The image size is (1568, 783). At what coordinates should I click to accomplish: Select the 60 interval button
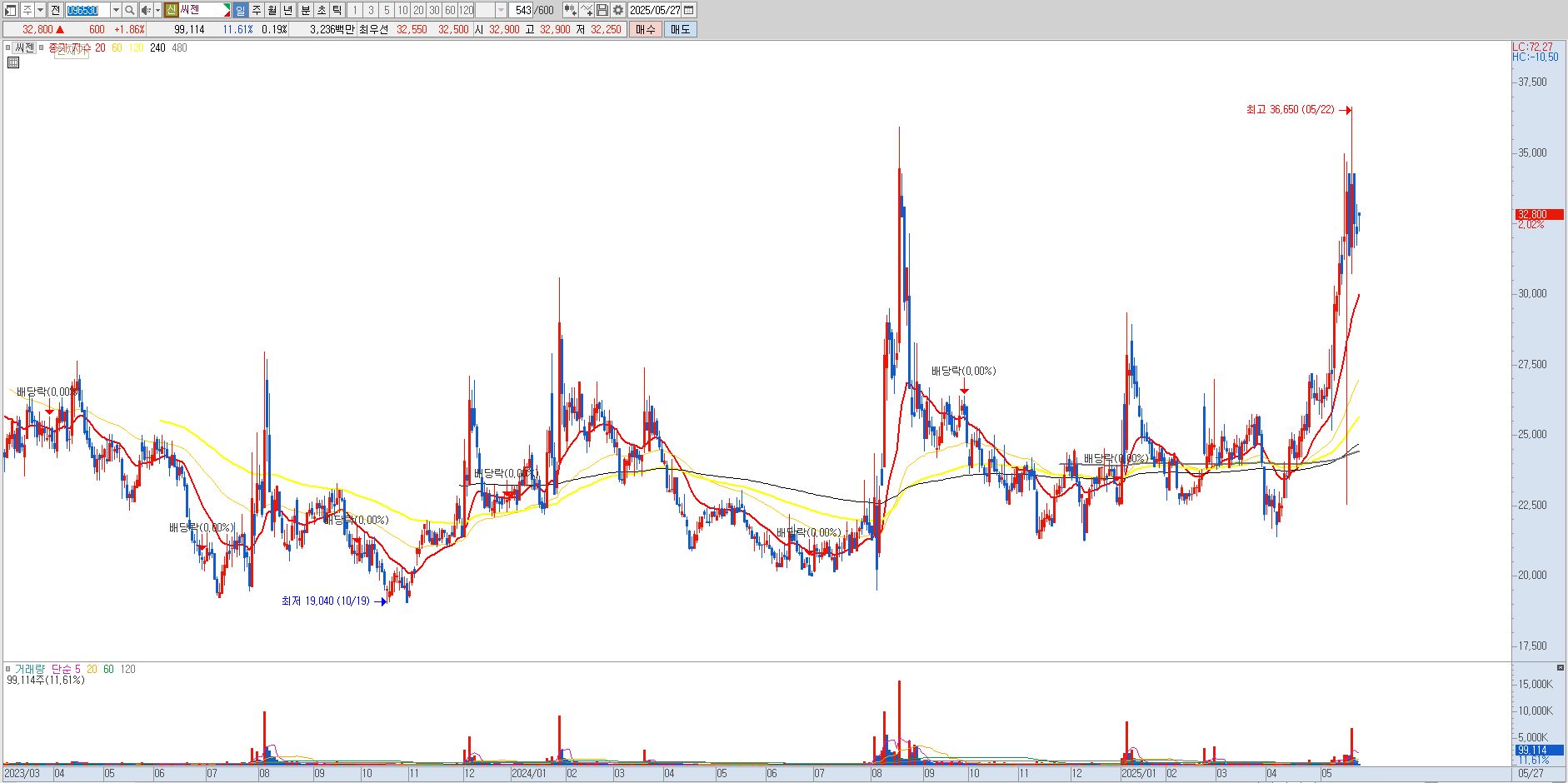coord(450,10)
